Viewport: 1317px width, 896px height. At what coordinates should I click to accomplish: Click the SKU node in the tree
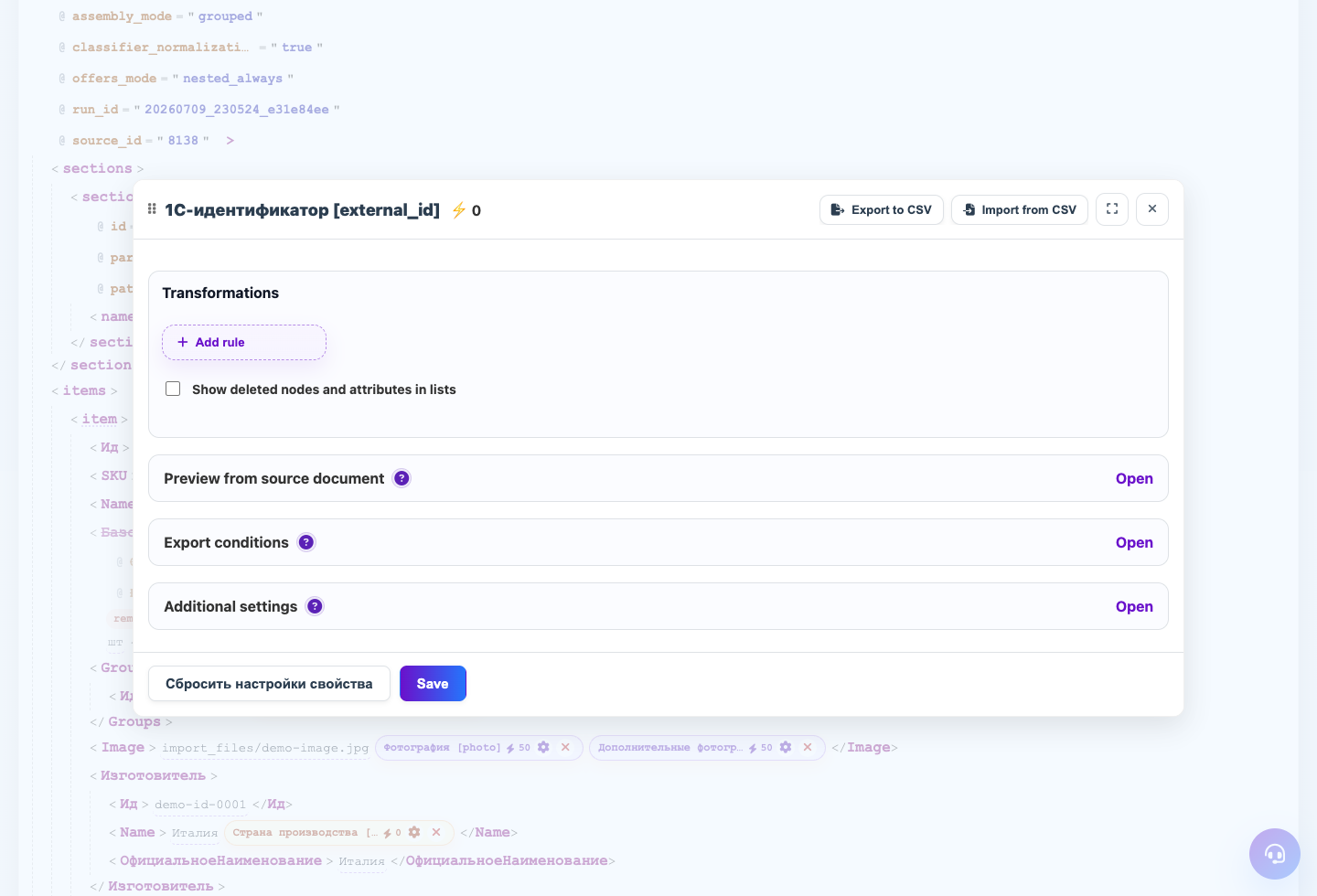point(114,475)
